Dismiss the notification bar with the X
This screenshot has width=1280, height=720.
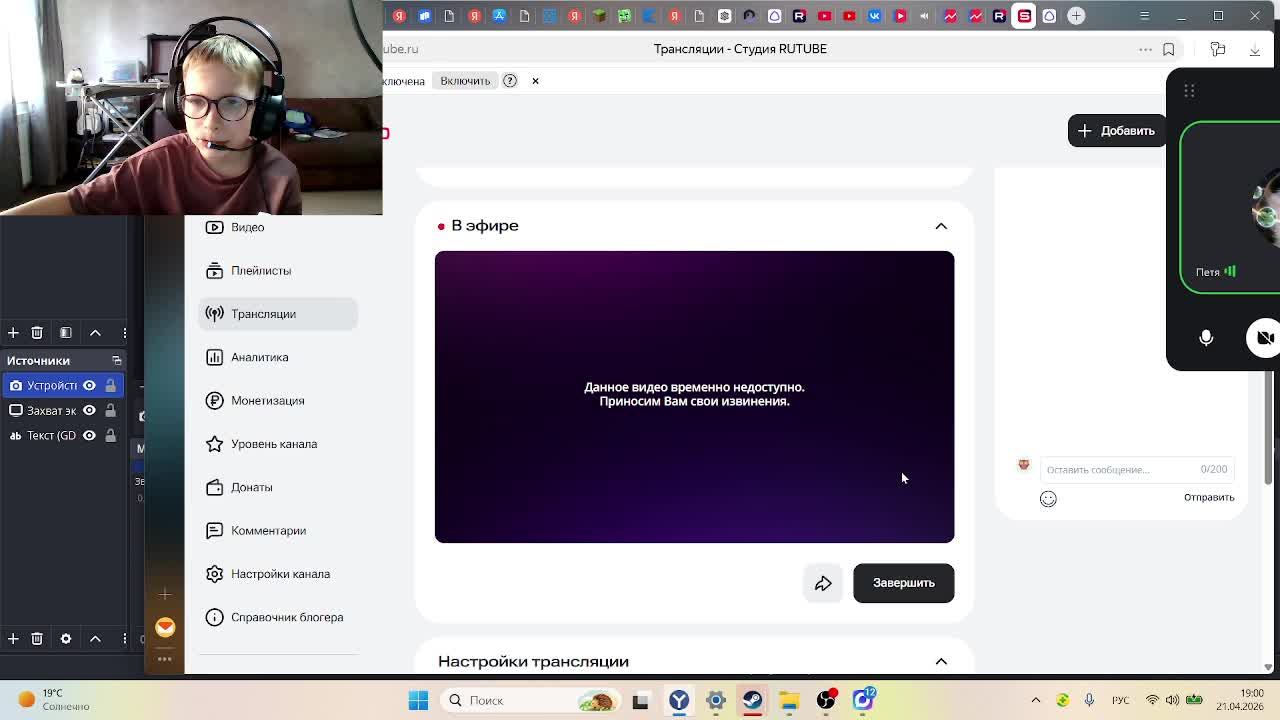(535, 81)
